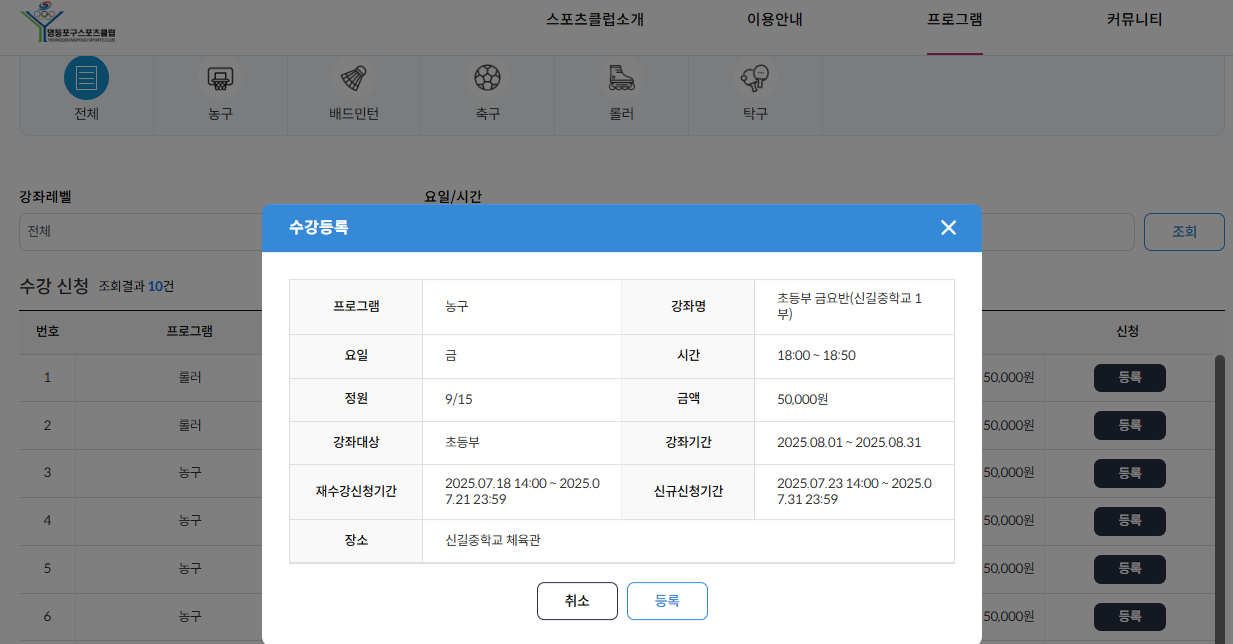Register for row 1 롤러 class

pos(1129,378)
